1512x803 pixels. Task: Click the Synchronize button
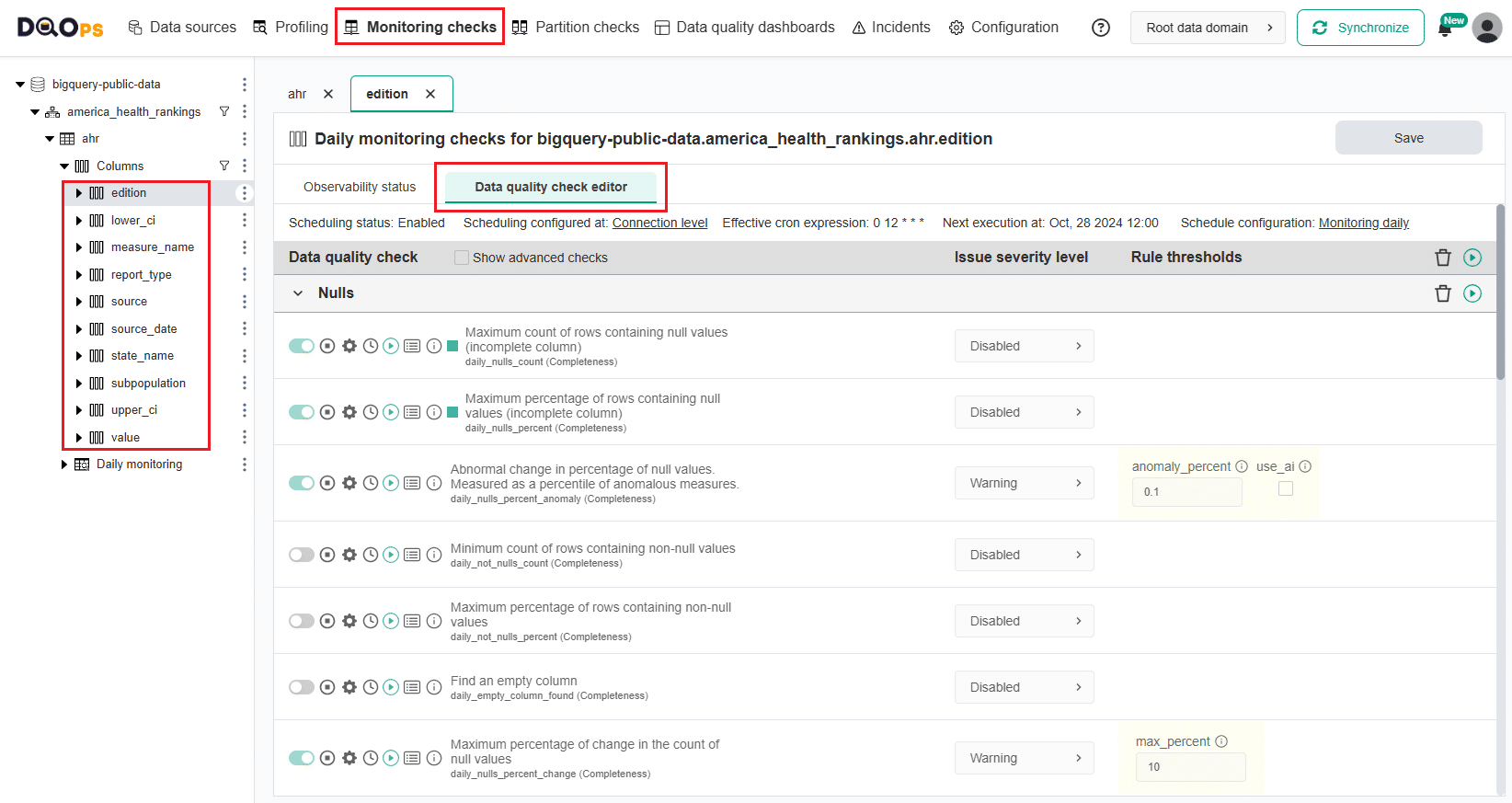pos(1360,28)
